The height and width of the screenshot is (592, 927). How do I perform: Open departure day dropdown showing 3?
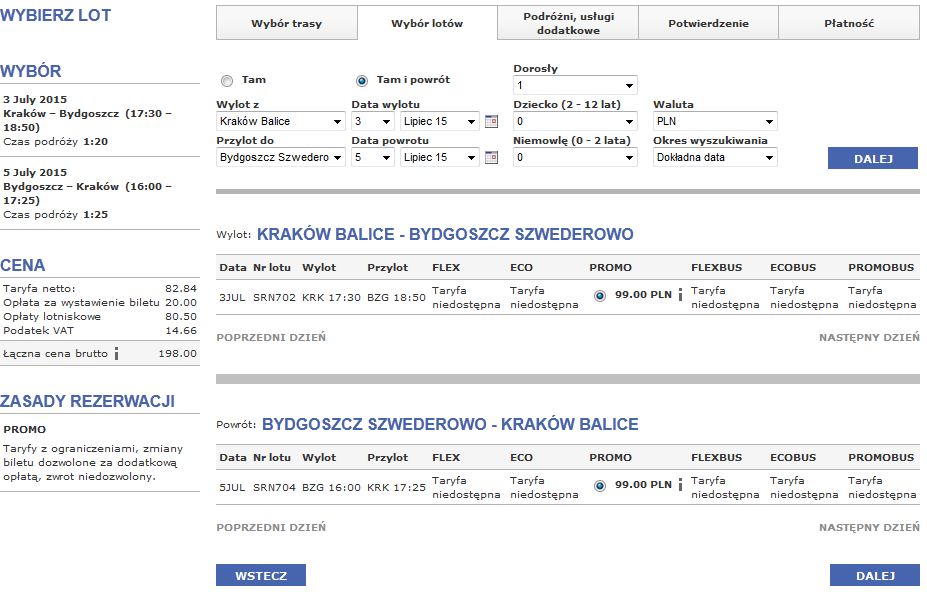pos(372,121)
